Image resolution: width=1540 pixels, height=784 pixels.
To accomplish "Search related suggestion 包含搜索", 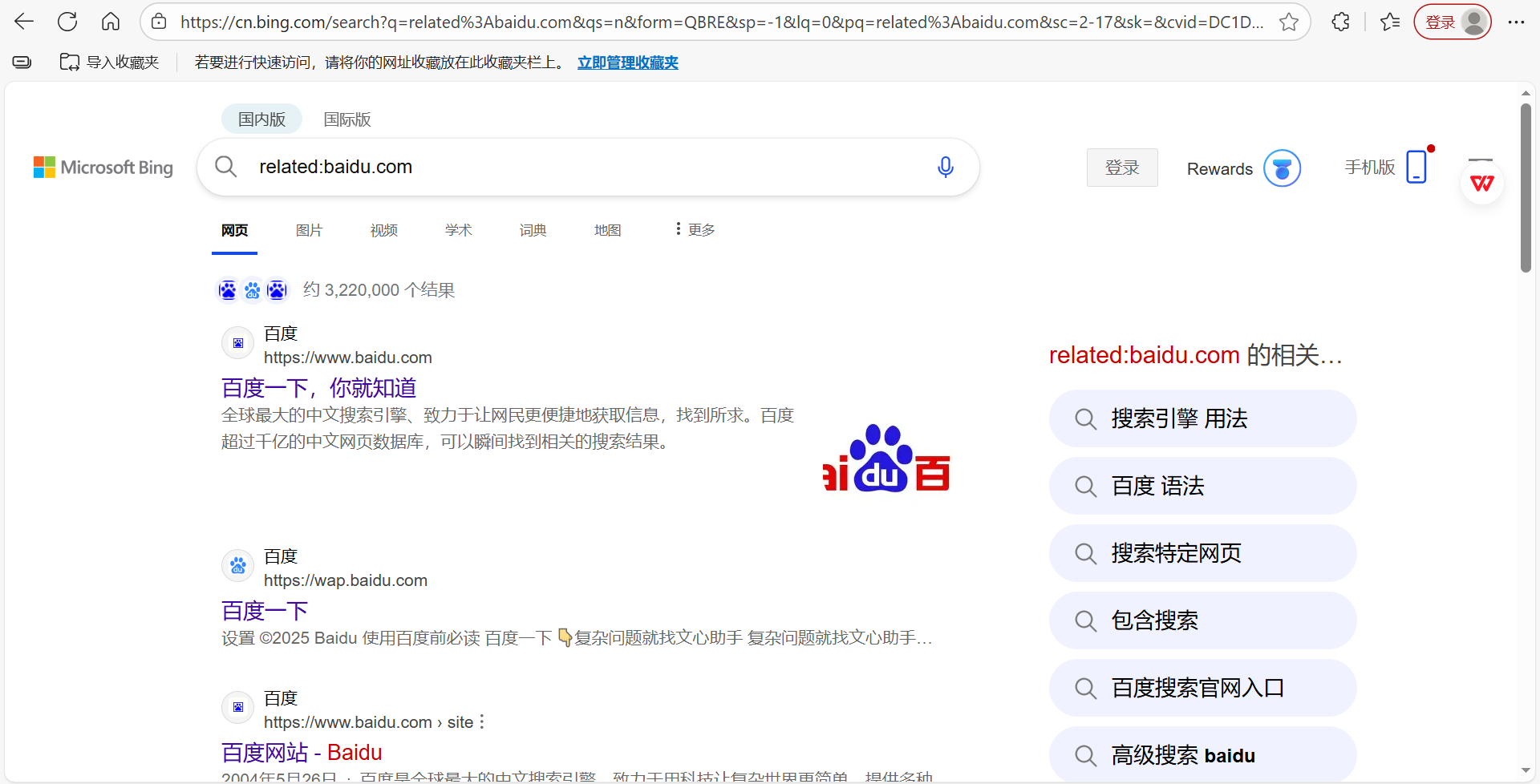I will point(1202,620).
